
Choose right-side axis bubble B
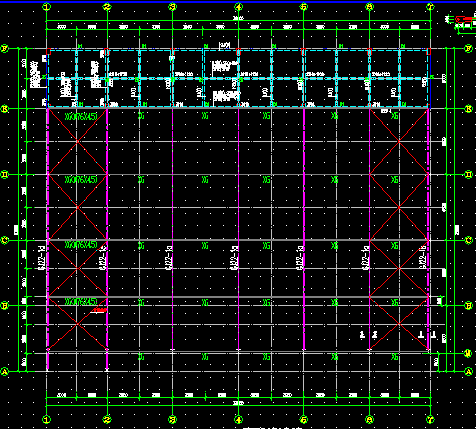click(469, 305)
